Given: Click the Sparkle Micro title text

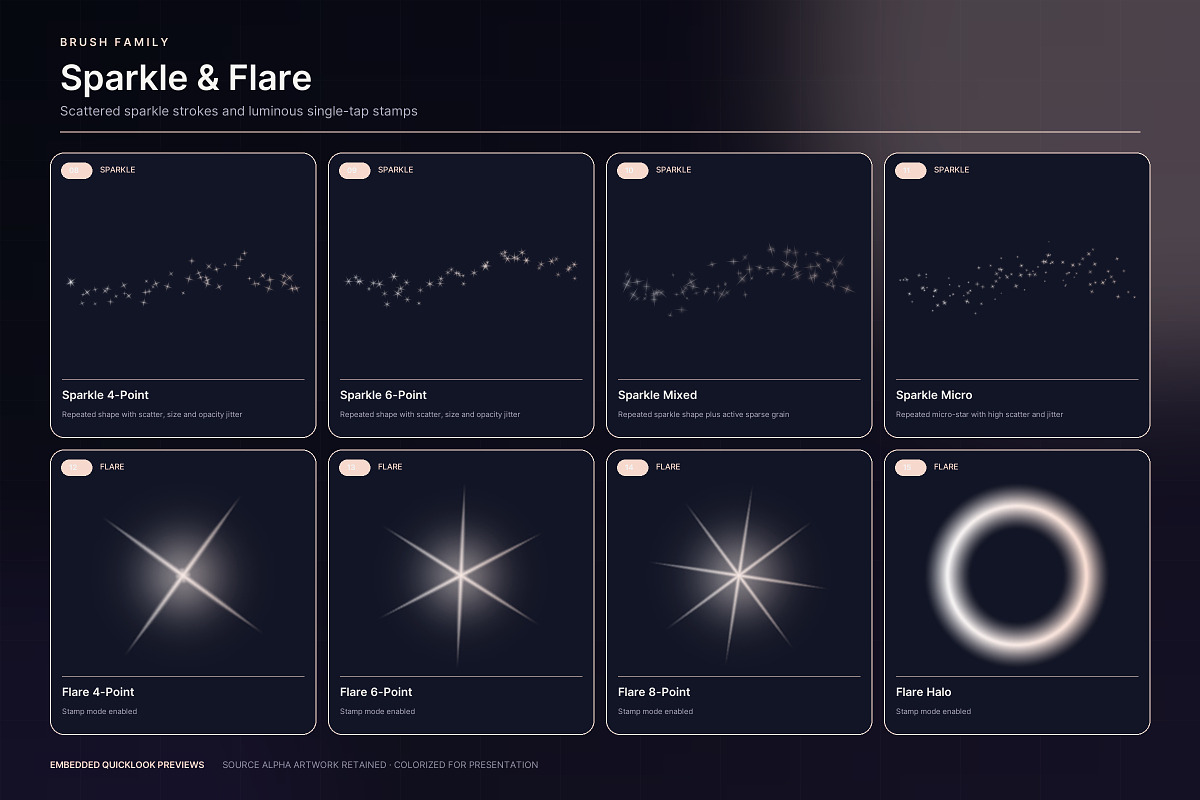Looking at the screenshot, I should pyautogui.click(x=934, y=395).
